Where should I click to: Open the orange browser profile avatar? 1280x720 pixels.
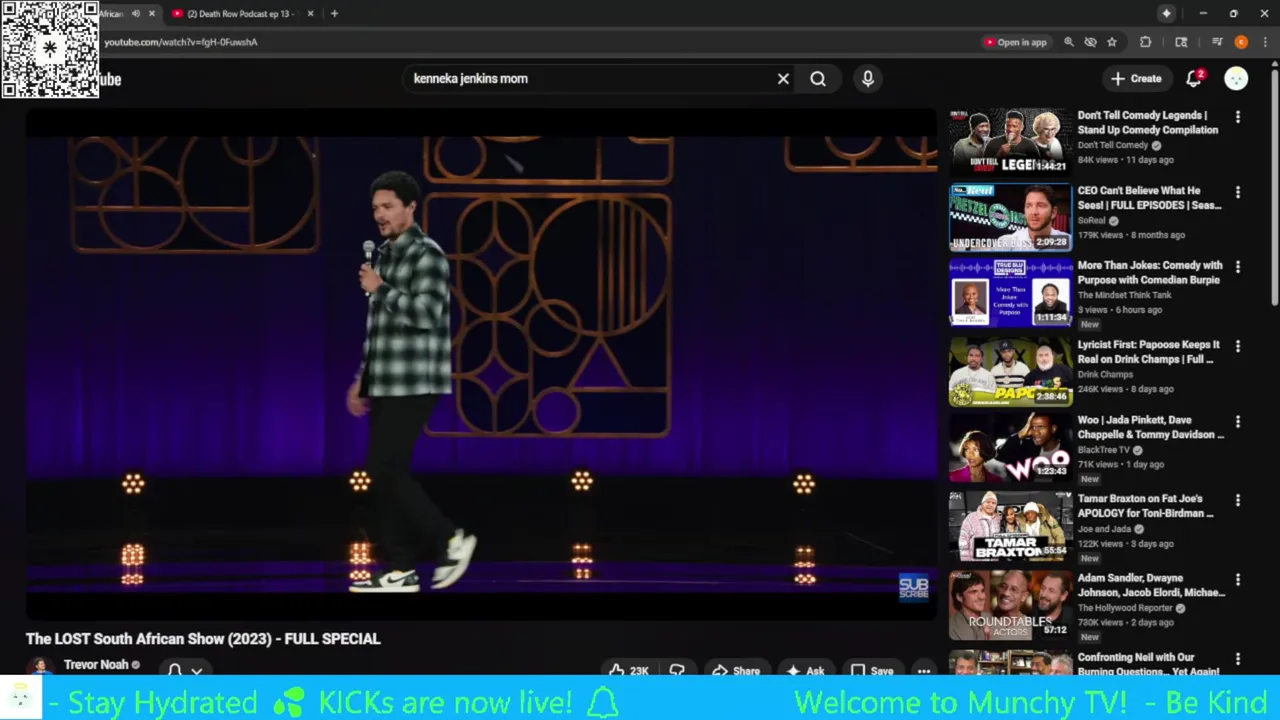tap(1241, 42)
